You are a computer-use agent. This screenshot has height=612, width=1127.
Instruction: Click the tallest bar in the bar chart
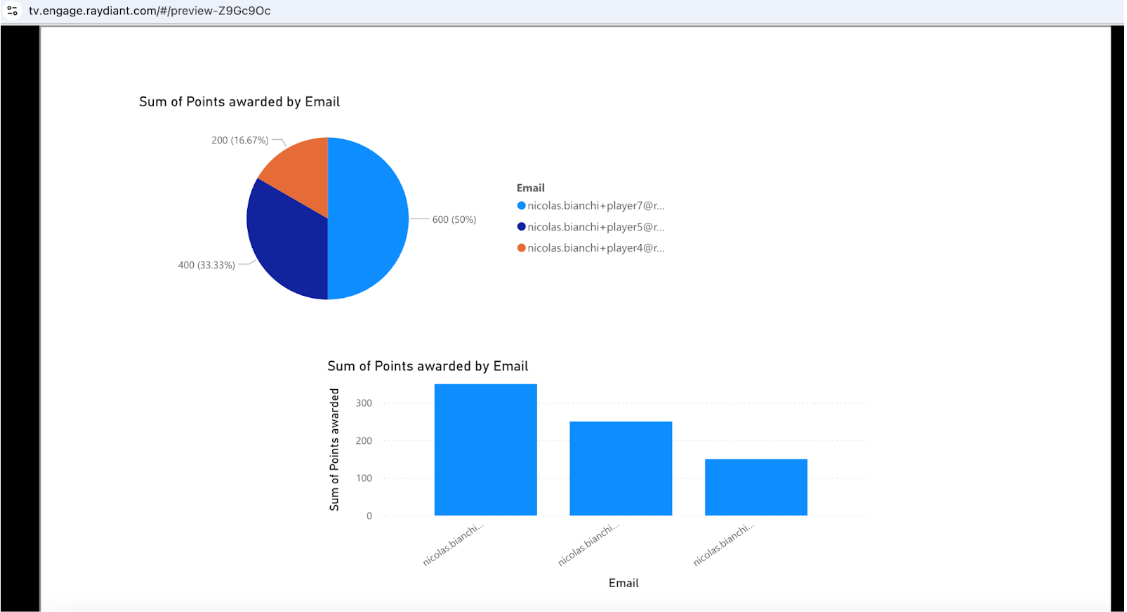(485, 449)
